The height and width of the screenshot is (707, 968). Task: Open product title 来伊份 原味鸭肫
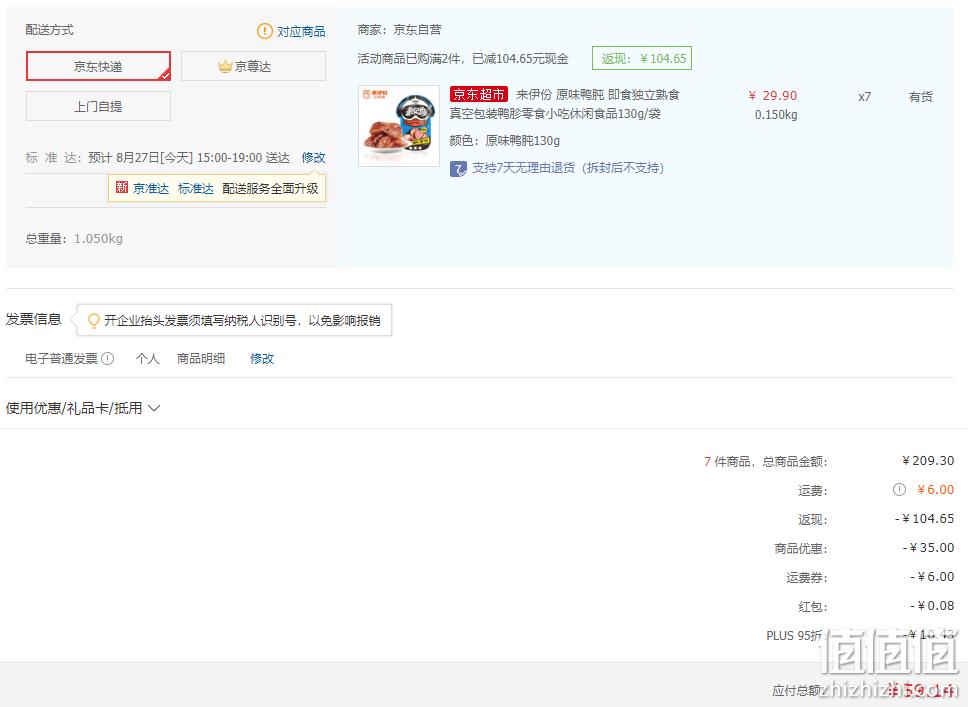(564, 104)
